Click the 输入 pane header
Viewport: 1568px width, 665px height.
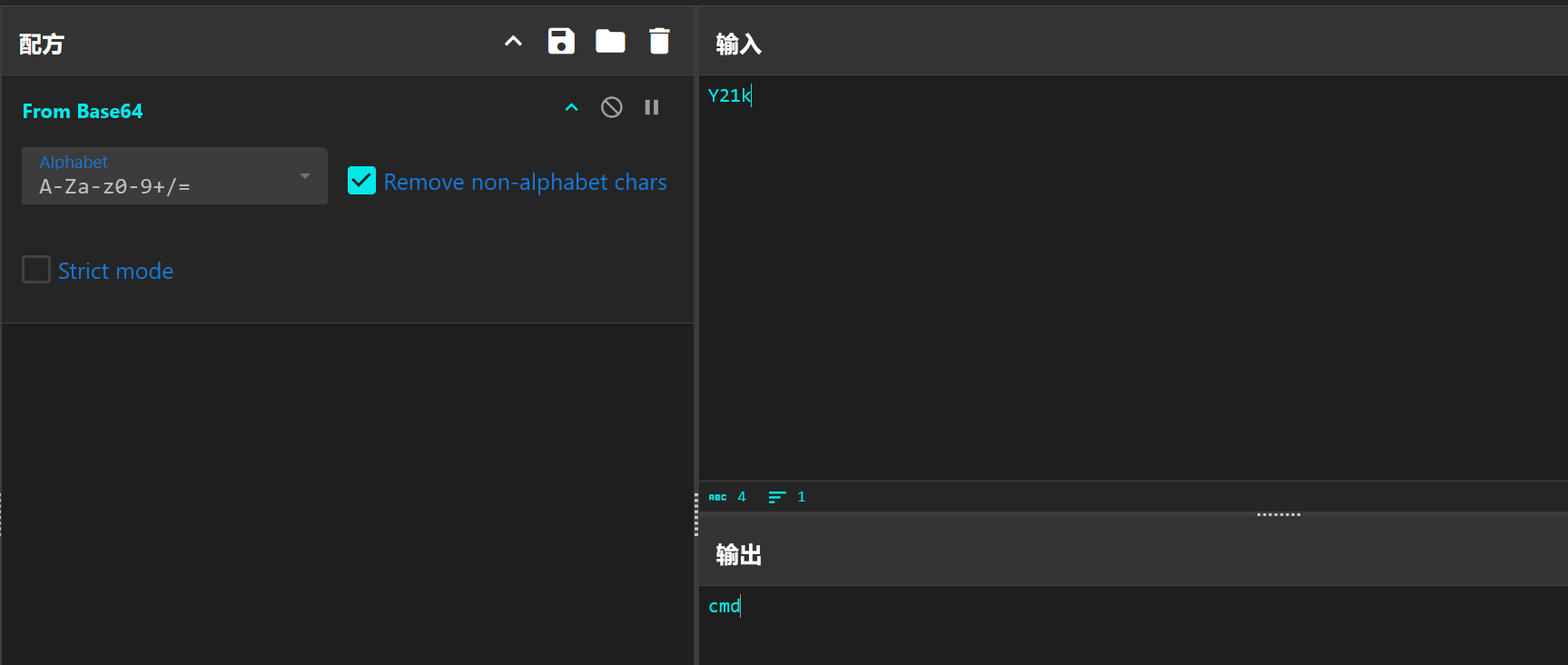coord(738,44)
